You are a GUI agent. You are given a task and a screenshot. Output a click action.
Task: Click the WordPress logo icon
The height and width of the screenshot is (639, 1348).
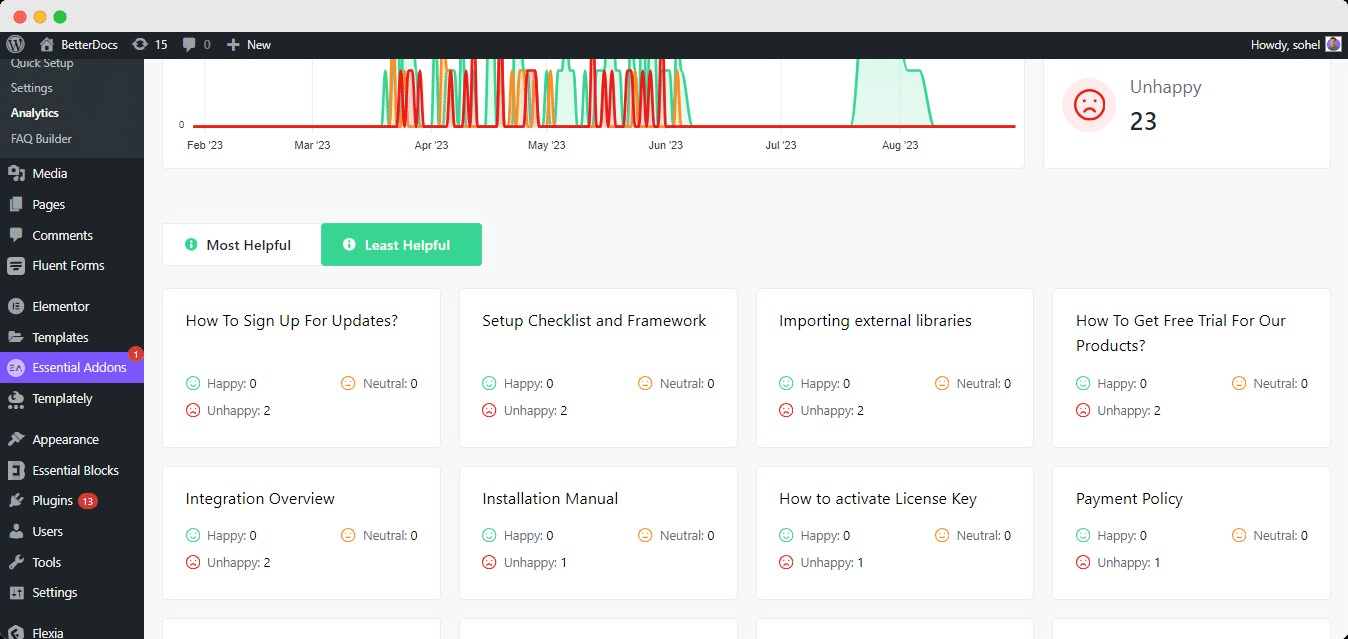click(15, 44)
